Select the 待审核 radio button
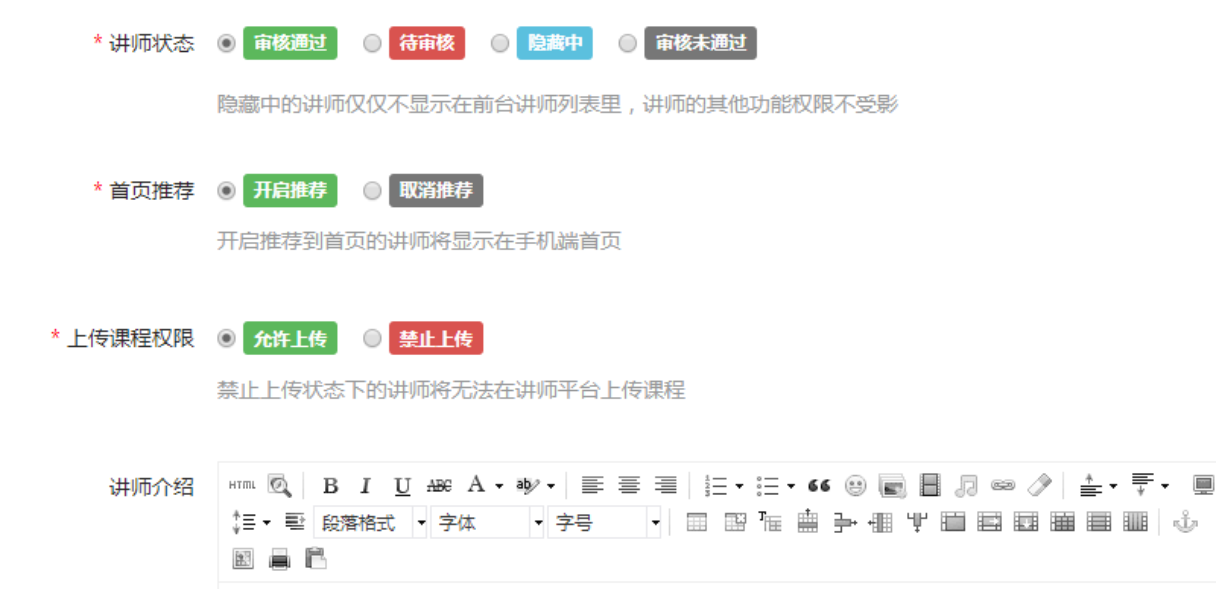Image resolution: width=1216 pixels, height=589 pixels. (371, 43)
